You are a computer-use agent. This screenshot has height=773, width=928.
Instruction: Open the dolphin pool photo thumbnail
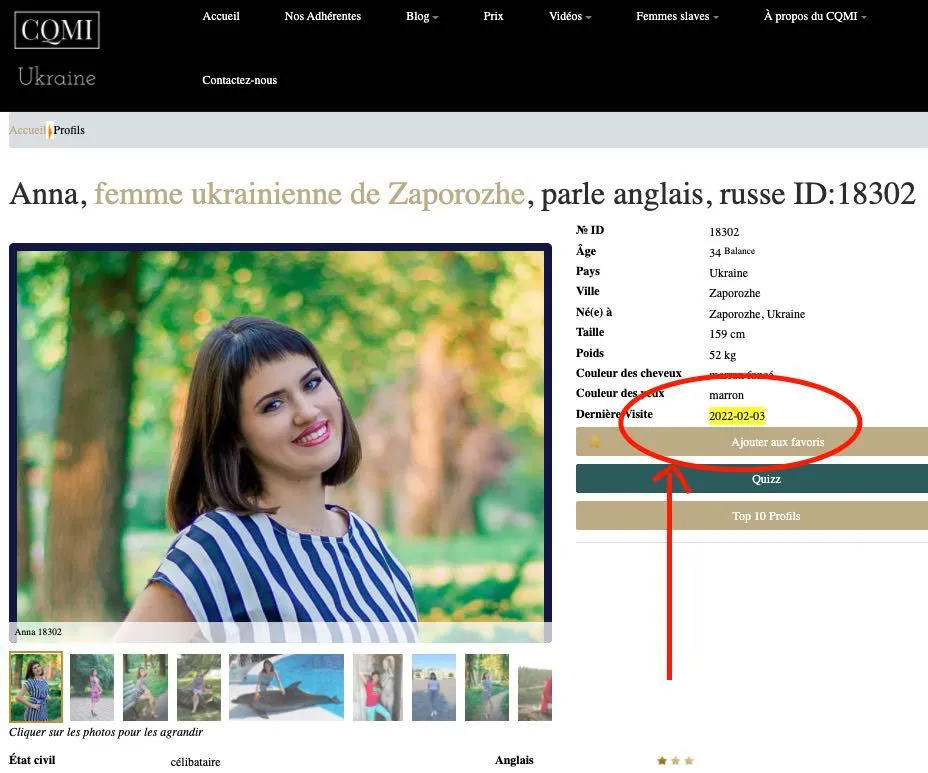[x=286, y=687]
